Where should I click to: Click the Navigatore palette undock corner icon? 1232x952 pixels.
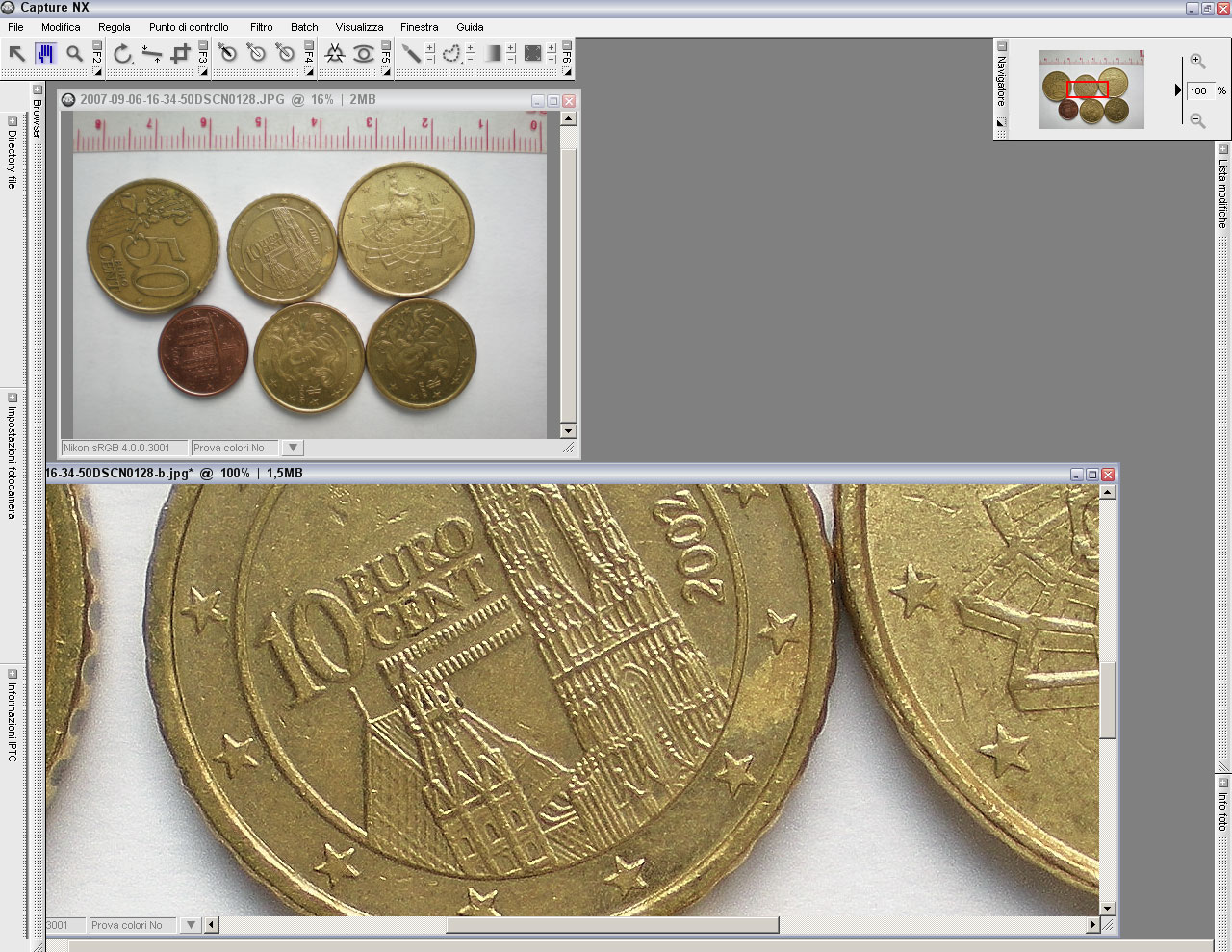pos(1001,123)
